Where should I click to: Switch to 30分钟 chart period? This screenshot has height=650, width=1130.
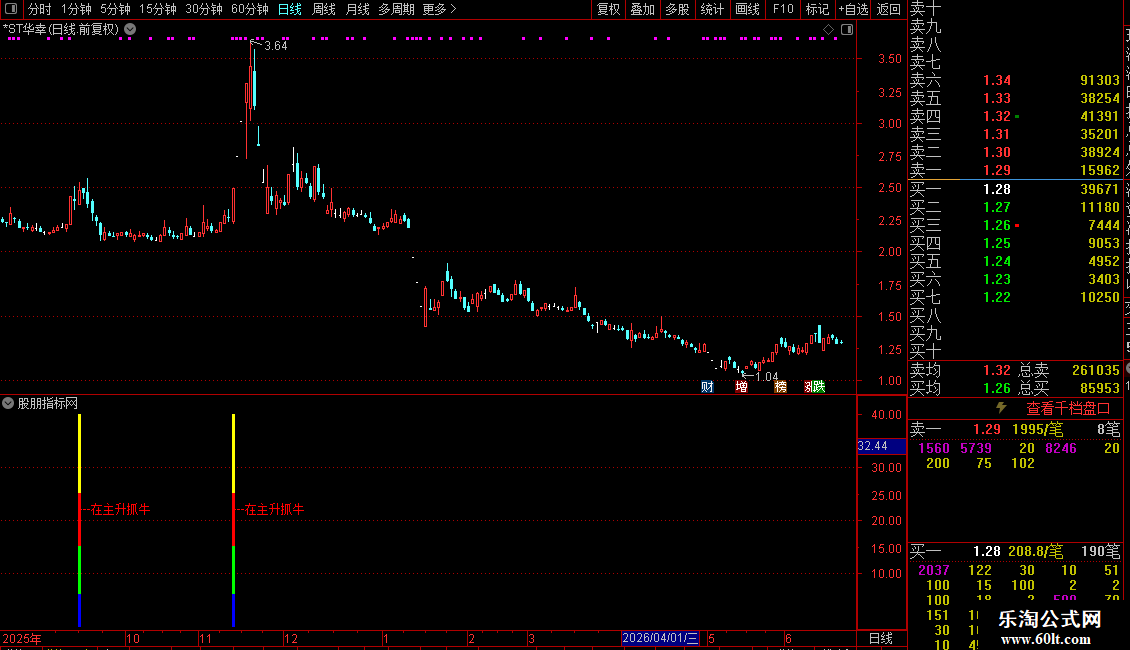203,9
